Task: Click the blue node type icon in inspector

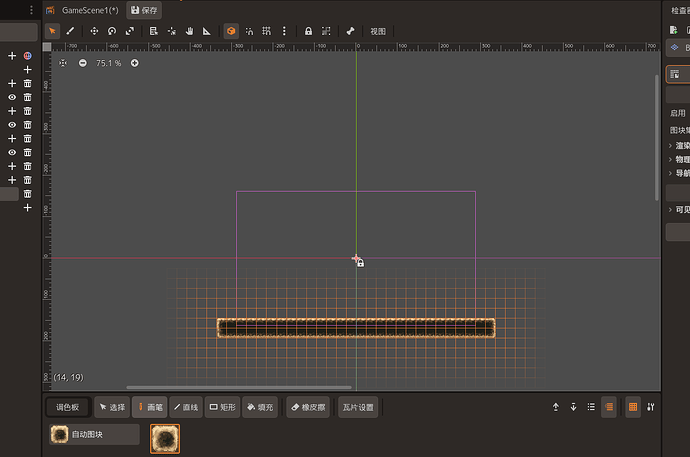Action: point(675,48)
